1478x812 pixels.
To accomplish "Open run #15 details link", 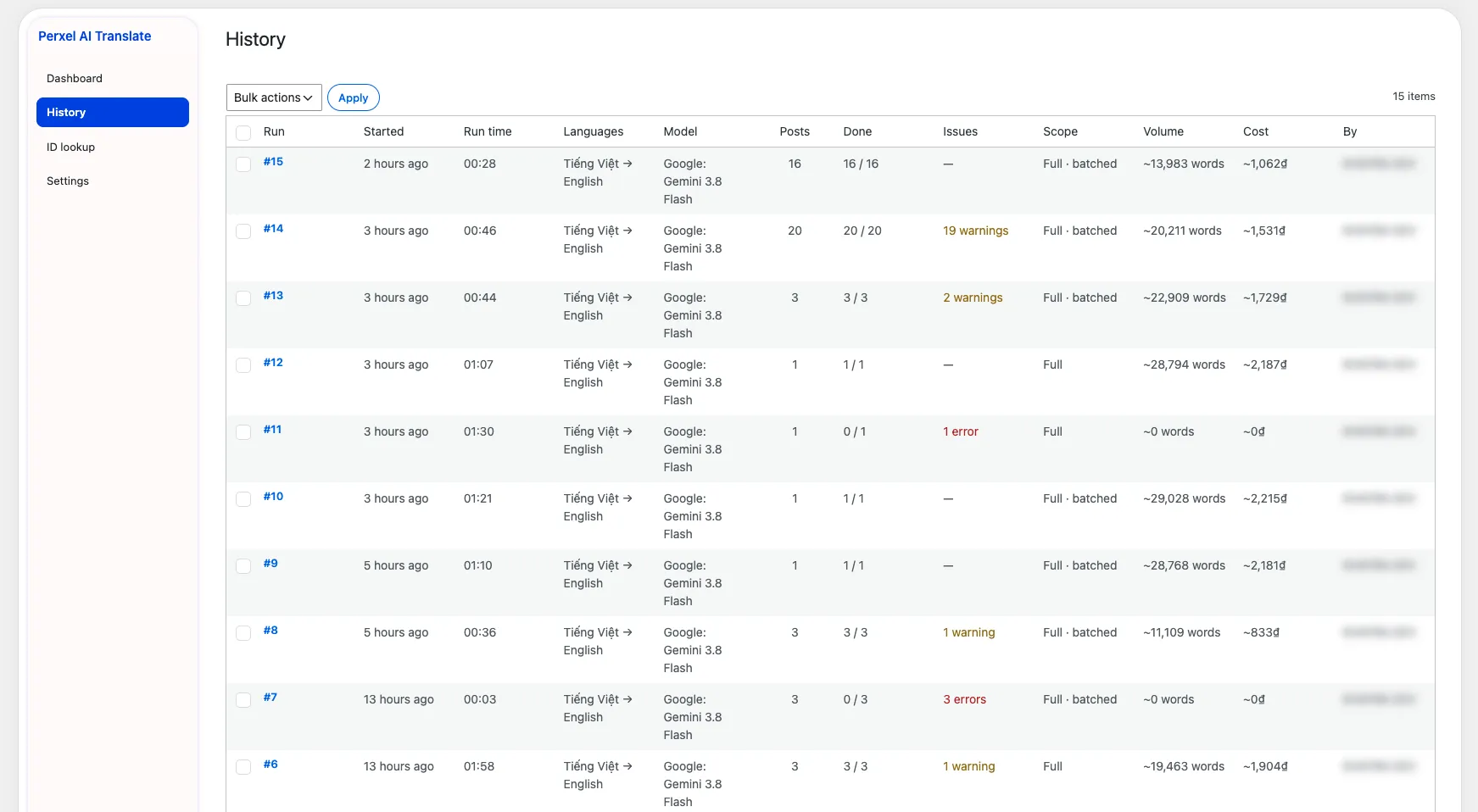I will (x=273, y=161).
